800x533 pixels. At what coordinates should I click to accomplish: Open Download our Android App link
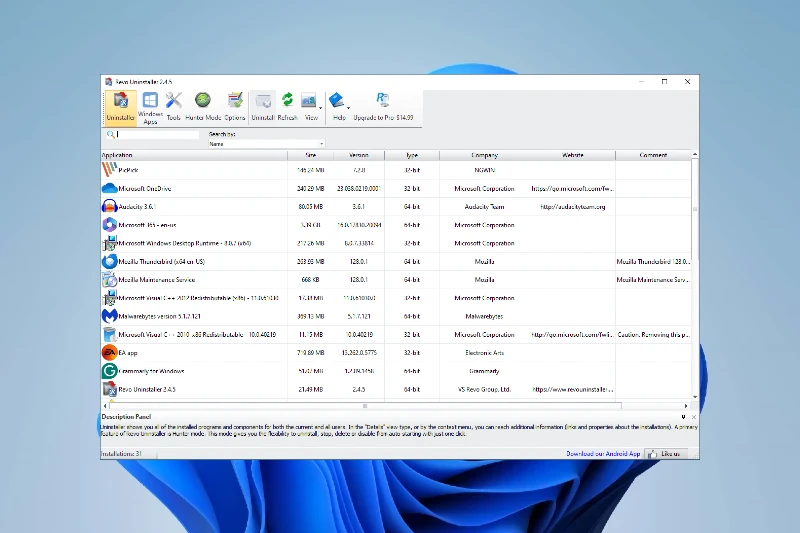[x=603, y=453]
